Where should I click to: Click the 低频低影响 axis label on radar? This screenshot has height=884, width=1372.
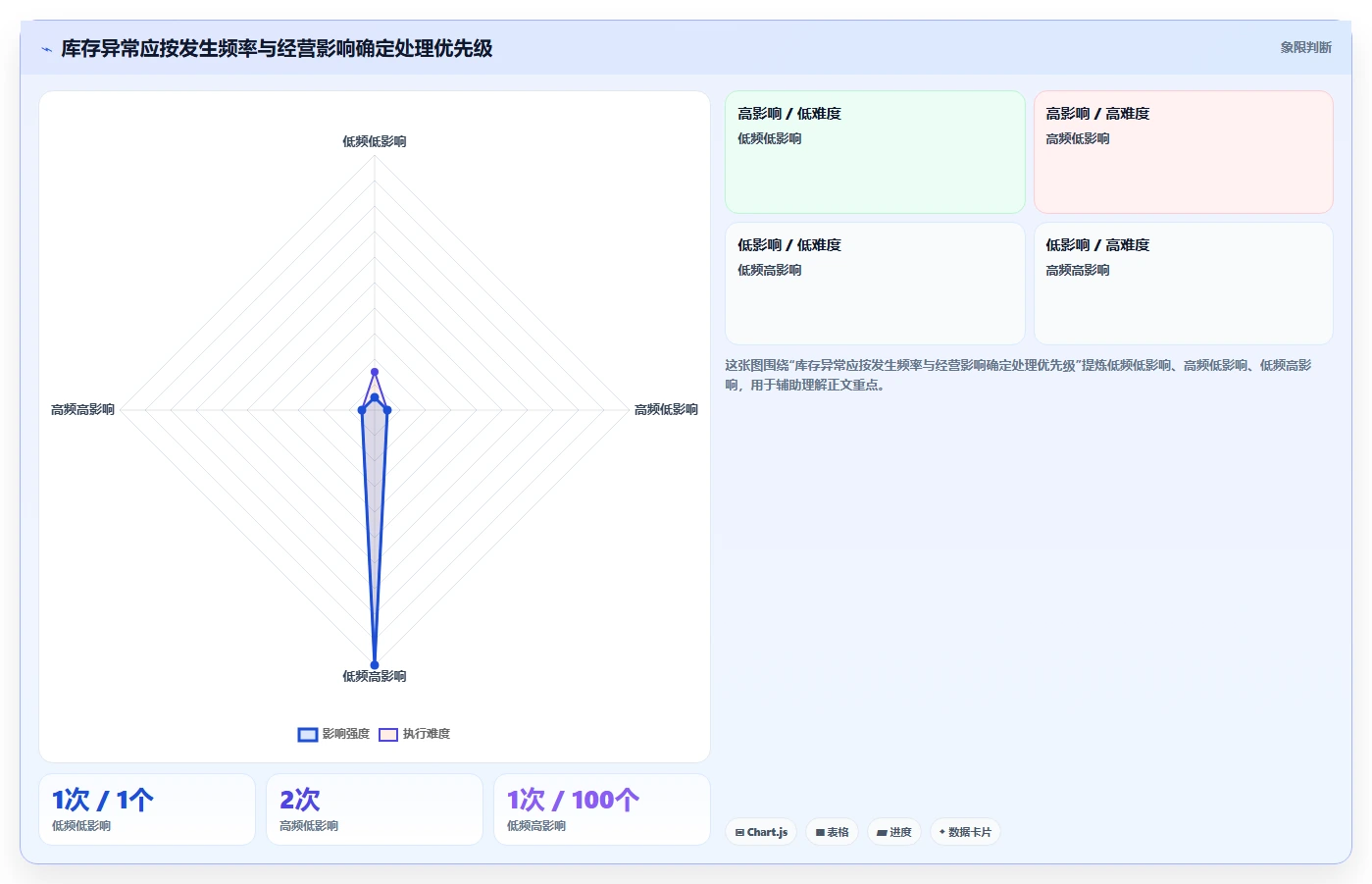(375, 141)
